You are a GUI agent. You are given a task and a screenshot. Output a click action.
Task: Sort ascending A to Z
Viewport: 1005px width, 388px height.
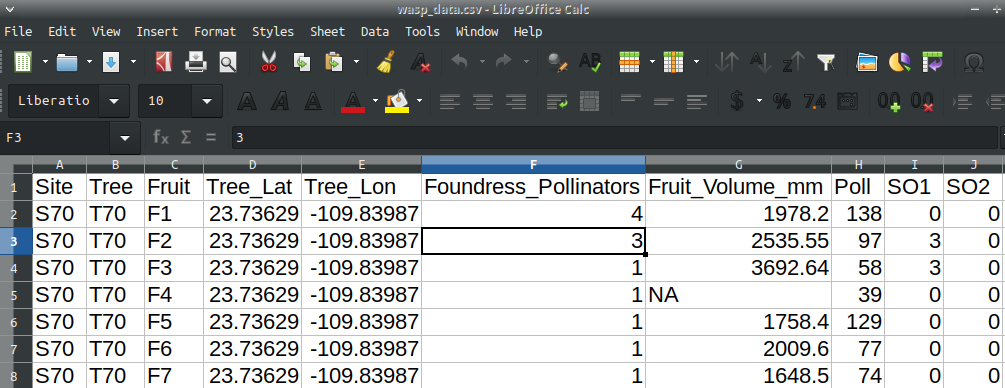tap(761, 62)
